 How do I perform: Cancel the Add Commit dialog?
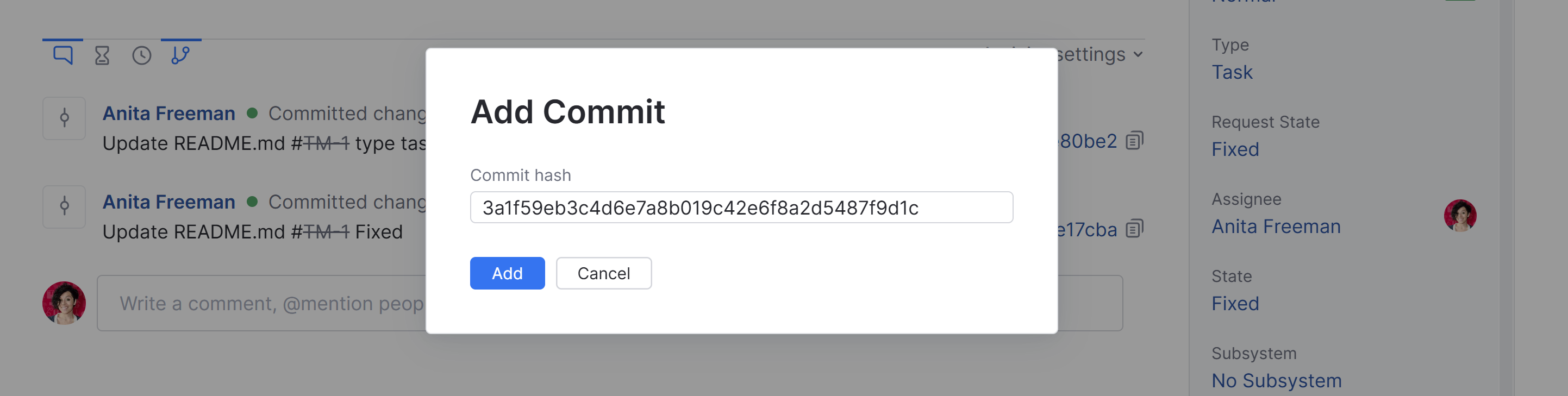(604, 273)
